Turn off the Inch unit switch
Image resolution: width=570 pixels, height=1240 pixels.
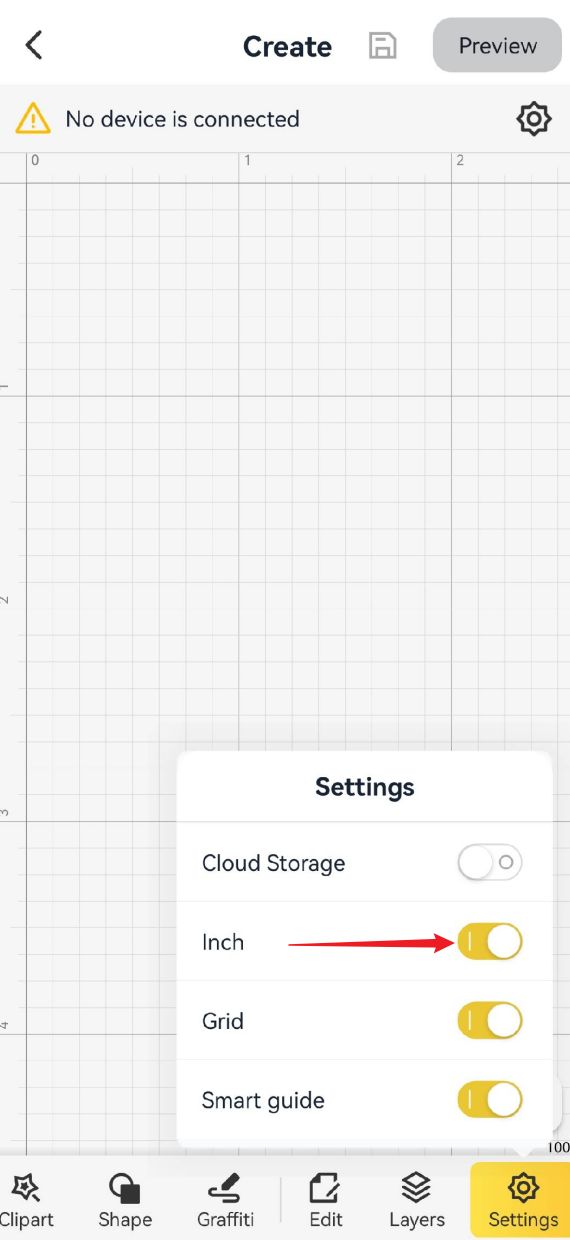click(490, 941)
